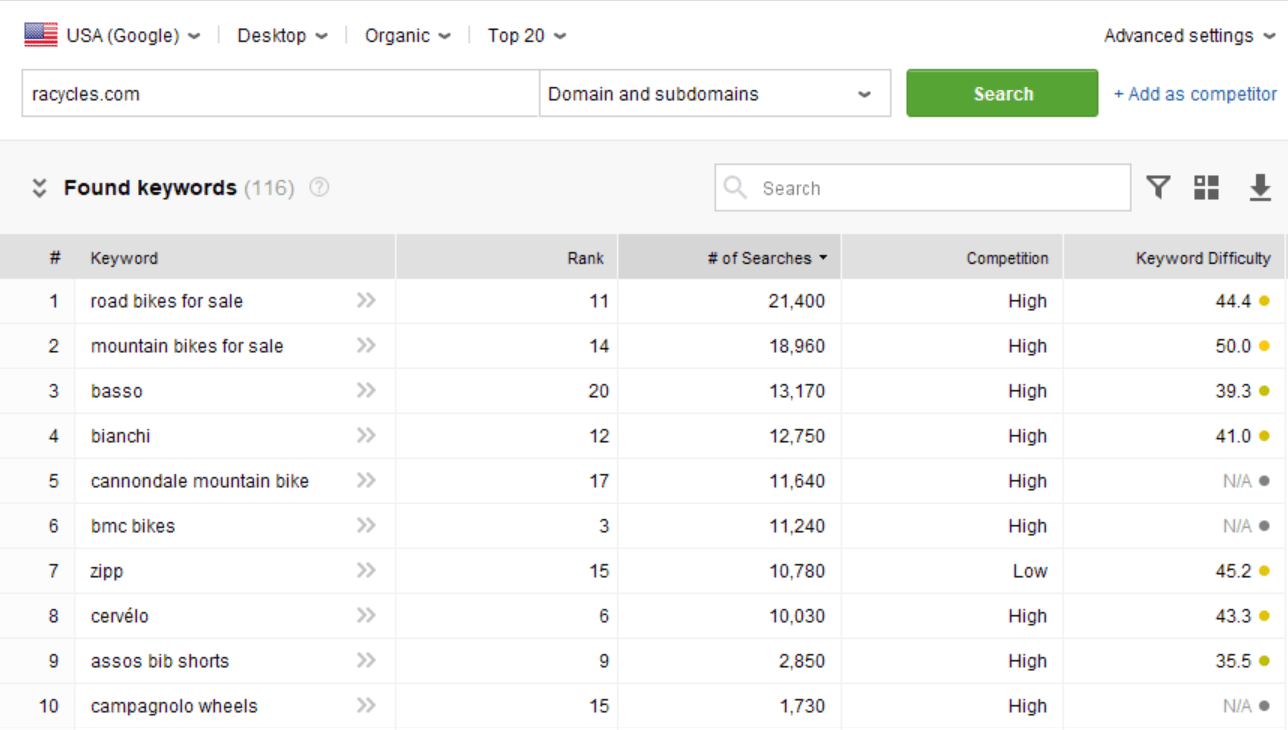This screenshot has height=730, width=1288.
Task: Click the USA flag icon
Action: click(x=41, y=35)
